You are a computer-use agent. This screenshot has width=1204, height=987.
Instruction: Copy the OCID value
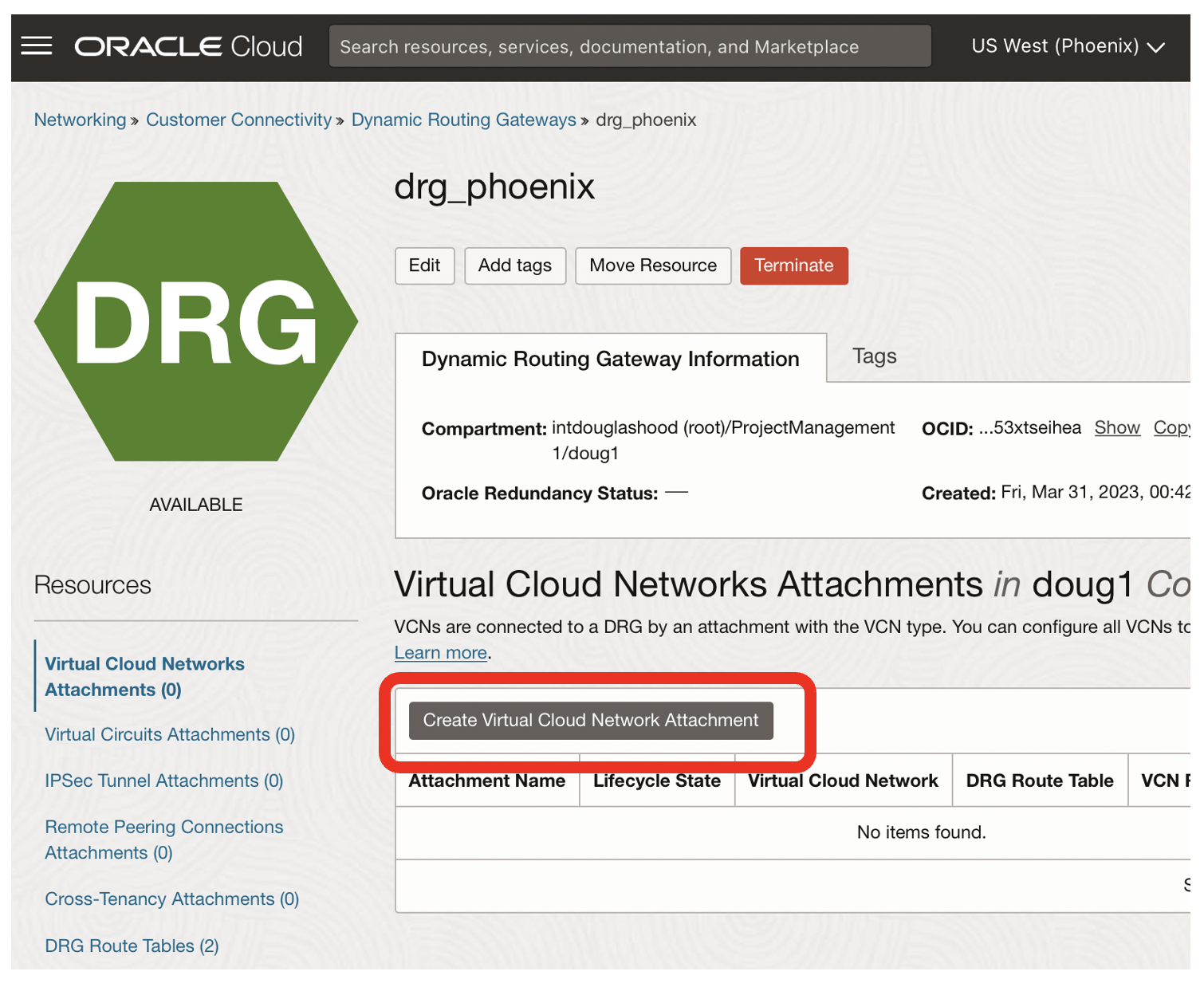pos(1171,428)
